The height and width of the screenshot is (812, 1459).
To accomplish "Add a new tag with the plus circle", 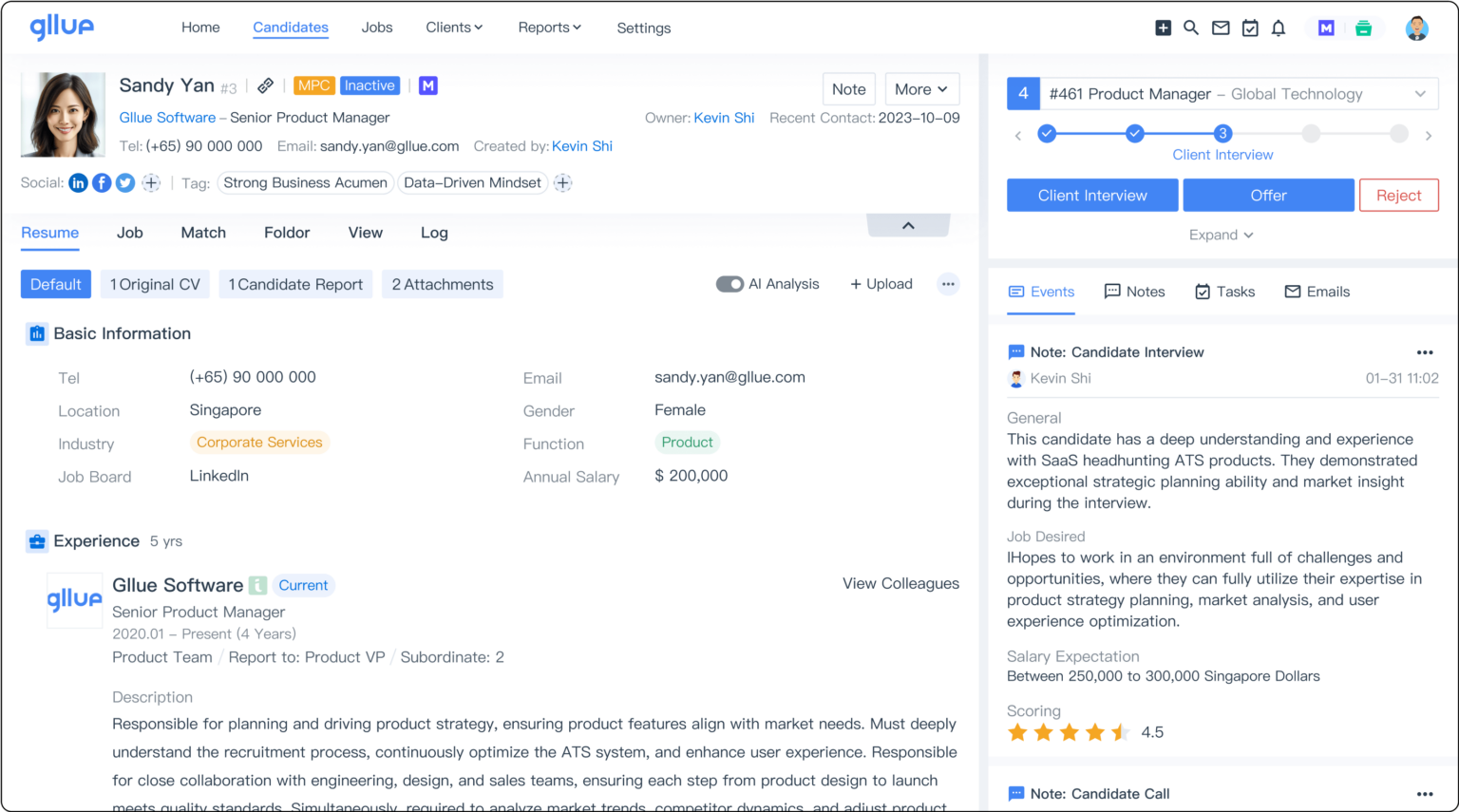I will pyautogui.click(x=562, y=182).
